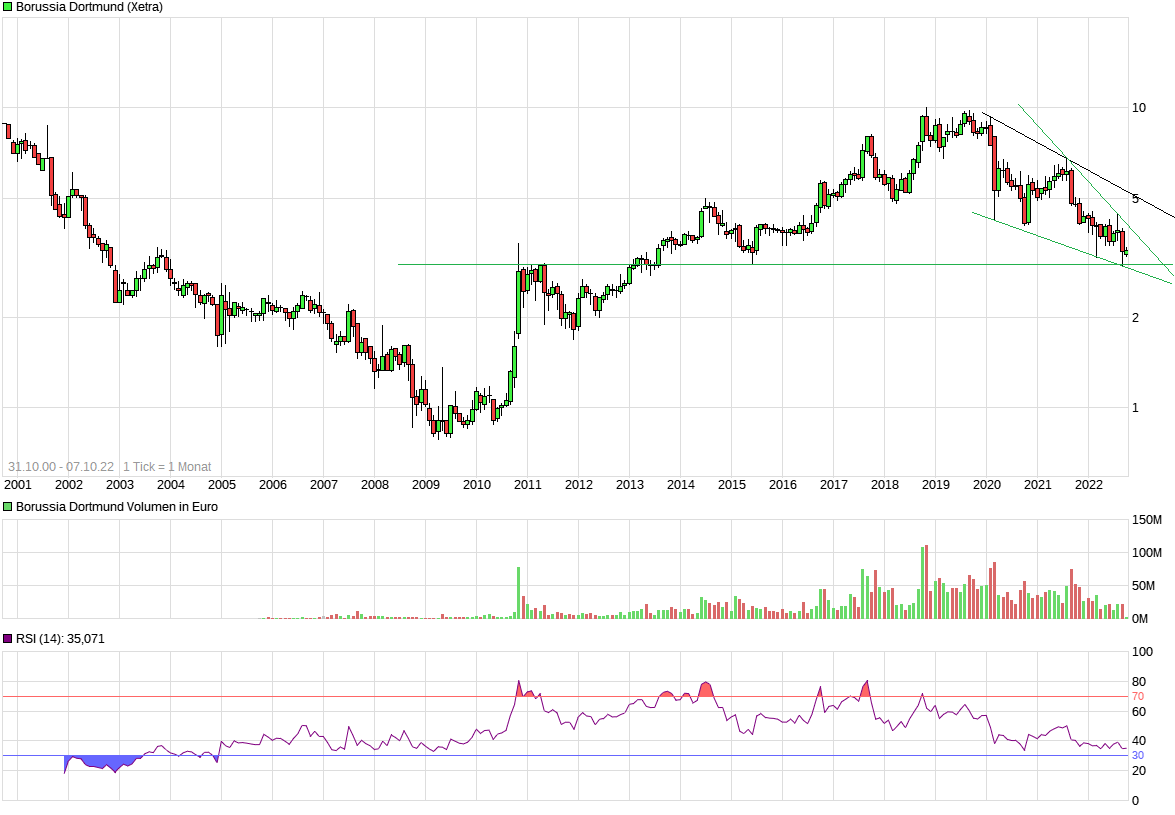Click the '1 Tick = 1 Monat' text

tap(167, 467)
